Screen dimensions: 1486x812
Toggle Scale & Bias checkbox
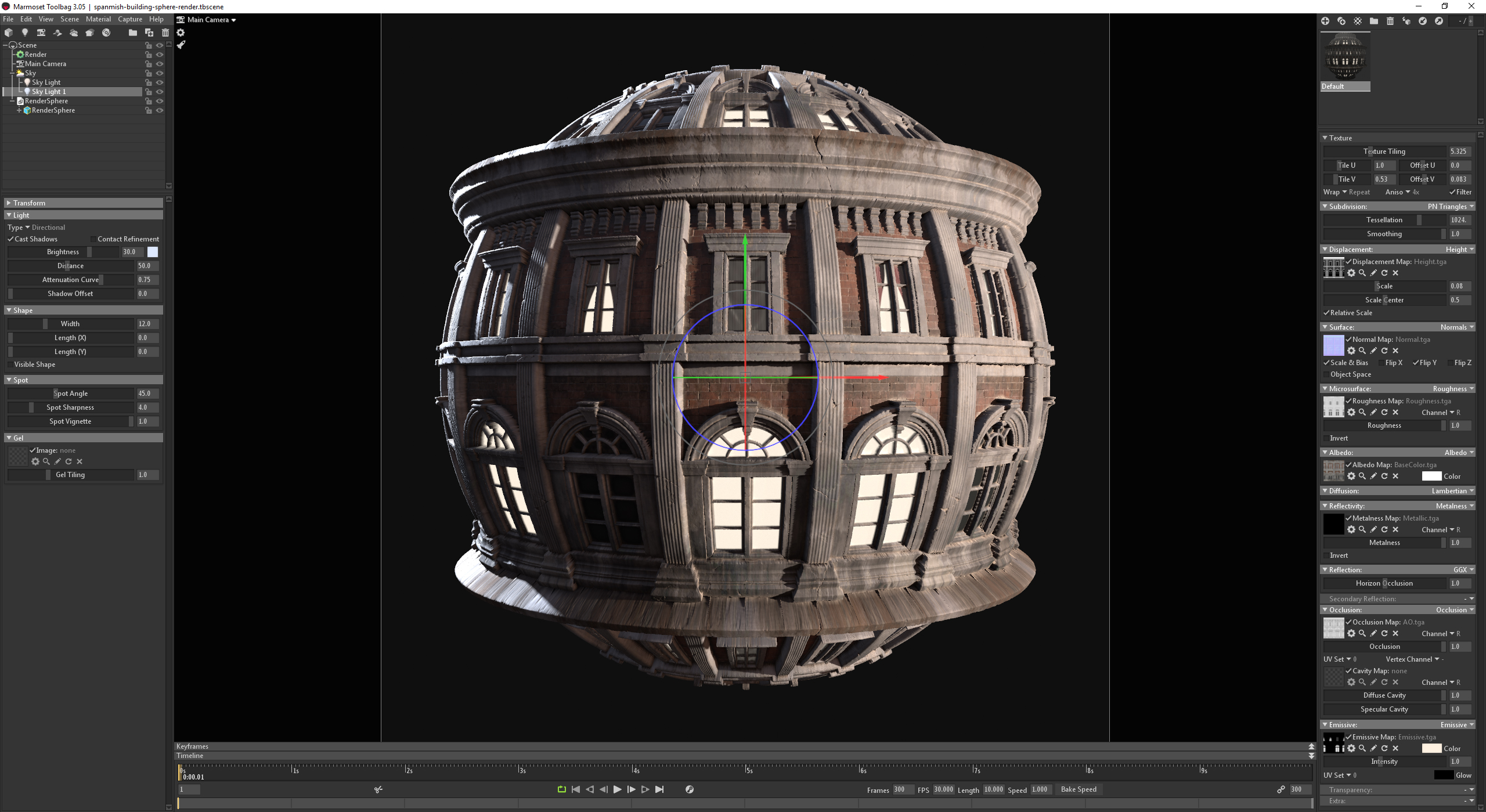click(x=1326, y=363)
